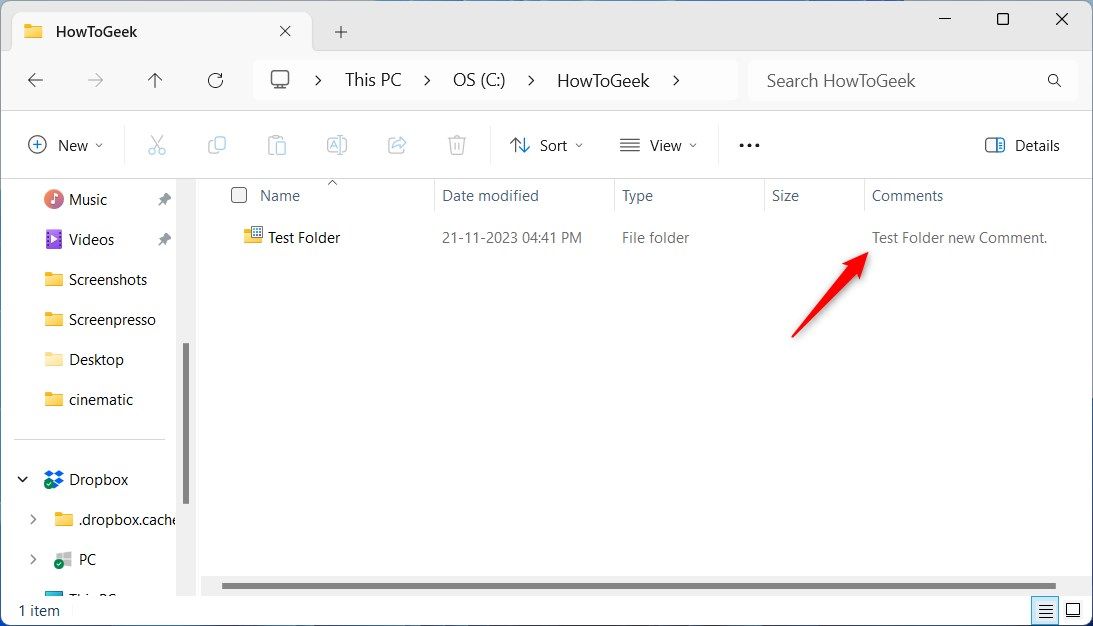
Task: Expand chevron after This PC breadcrumb
Action: 427,81
